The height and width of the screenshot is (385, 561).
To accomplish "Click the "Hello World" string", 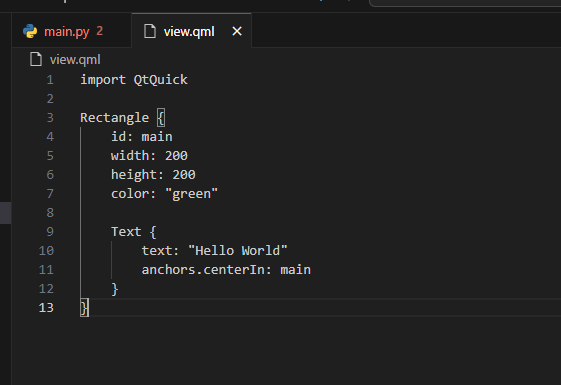I will 238,250.
